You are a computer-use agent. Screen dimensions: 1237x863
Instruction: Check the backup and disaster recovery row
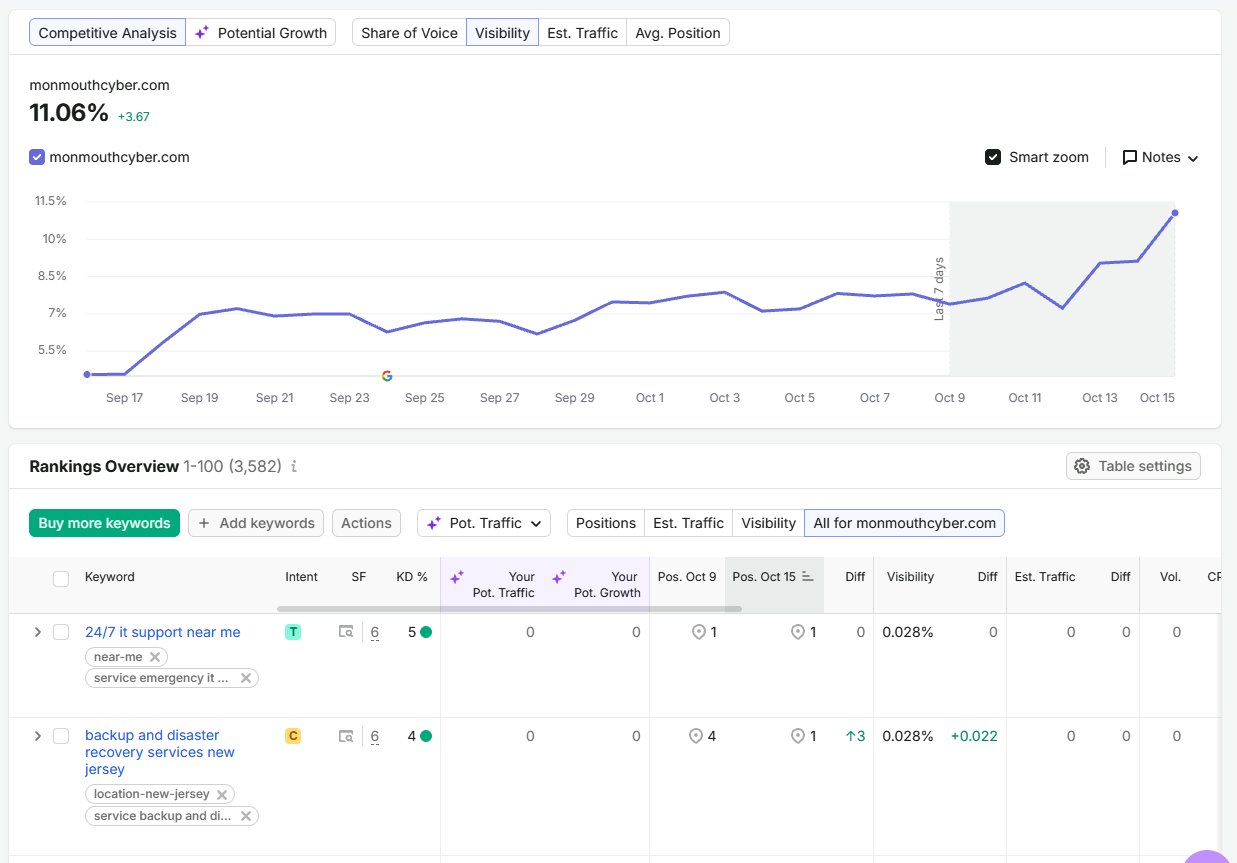point(61,736)
